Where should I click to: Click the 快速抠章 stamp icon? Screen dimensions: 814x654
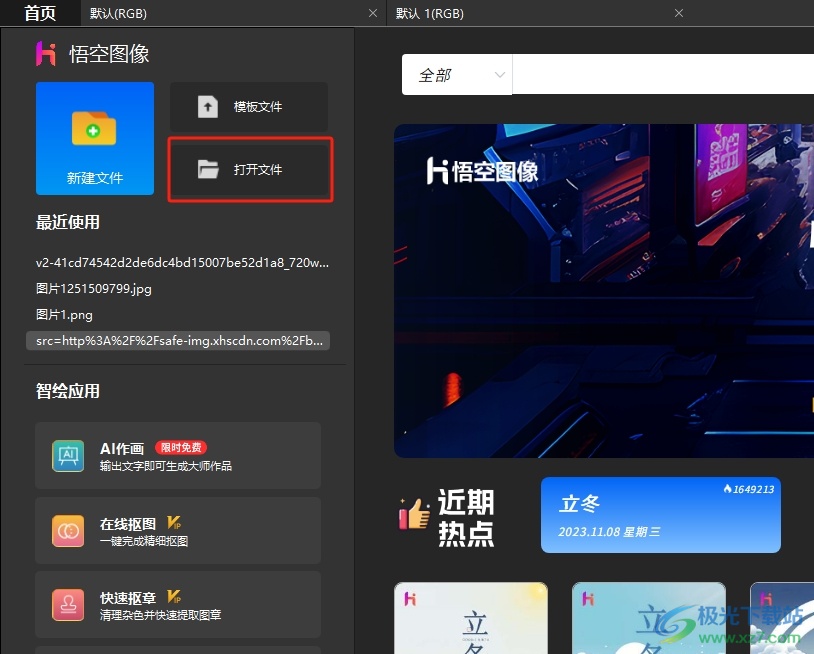[x=68, y=605]
